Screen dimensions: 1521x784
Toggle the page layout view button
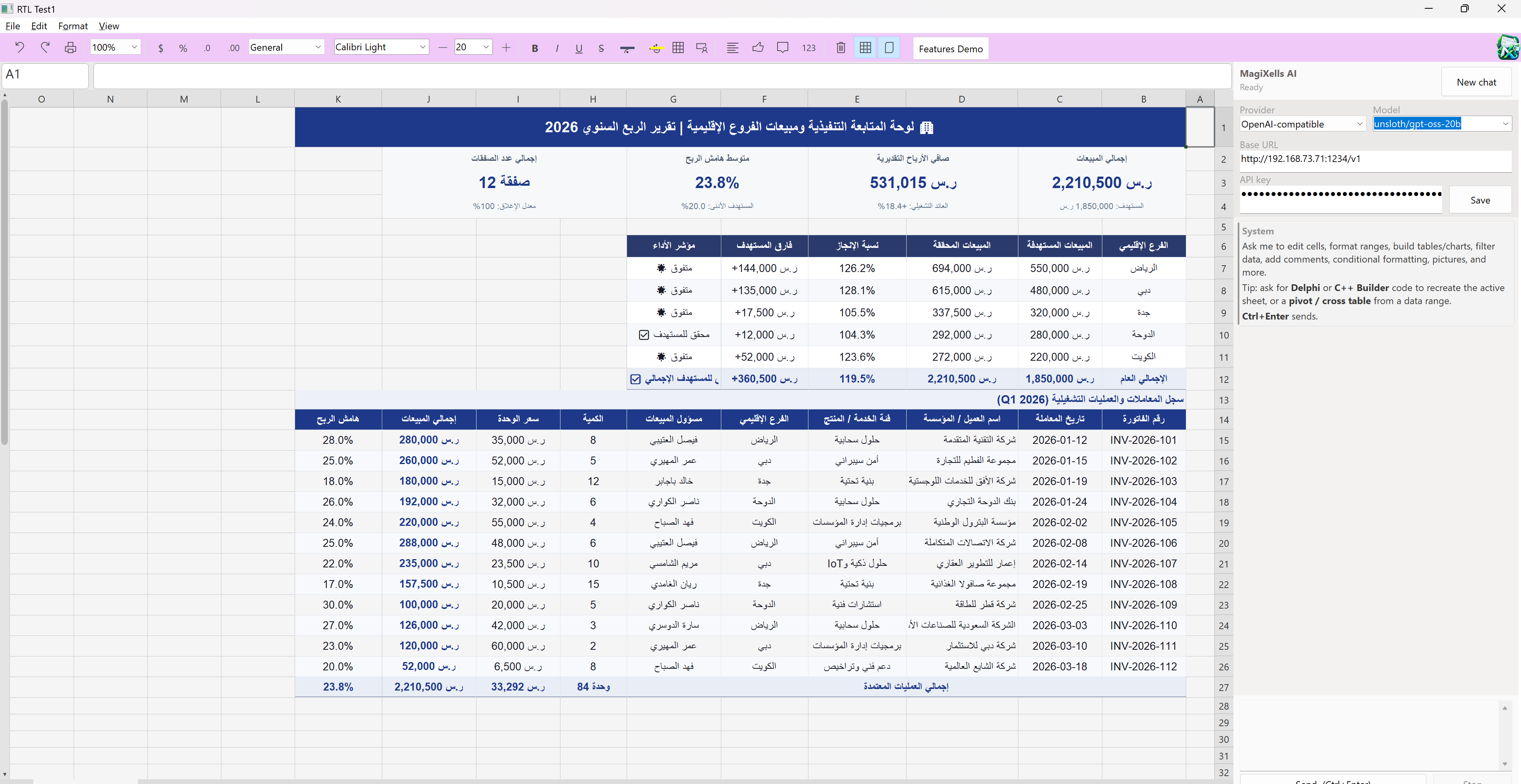pyautogui.click(x=888, y=48)
